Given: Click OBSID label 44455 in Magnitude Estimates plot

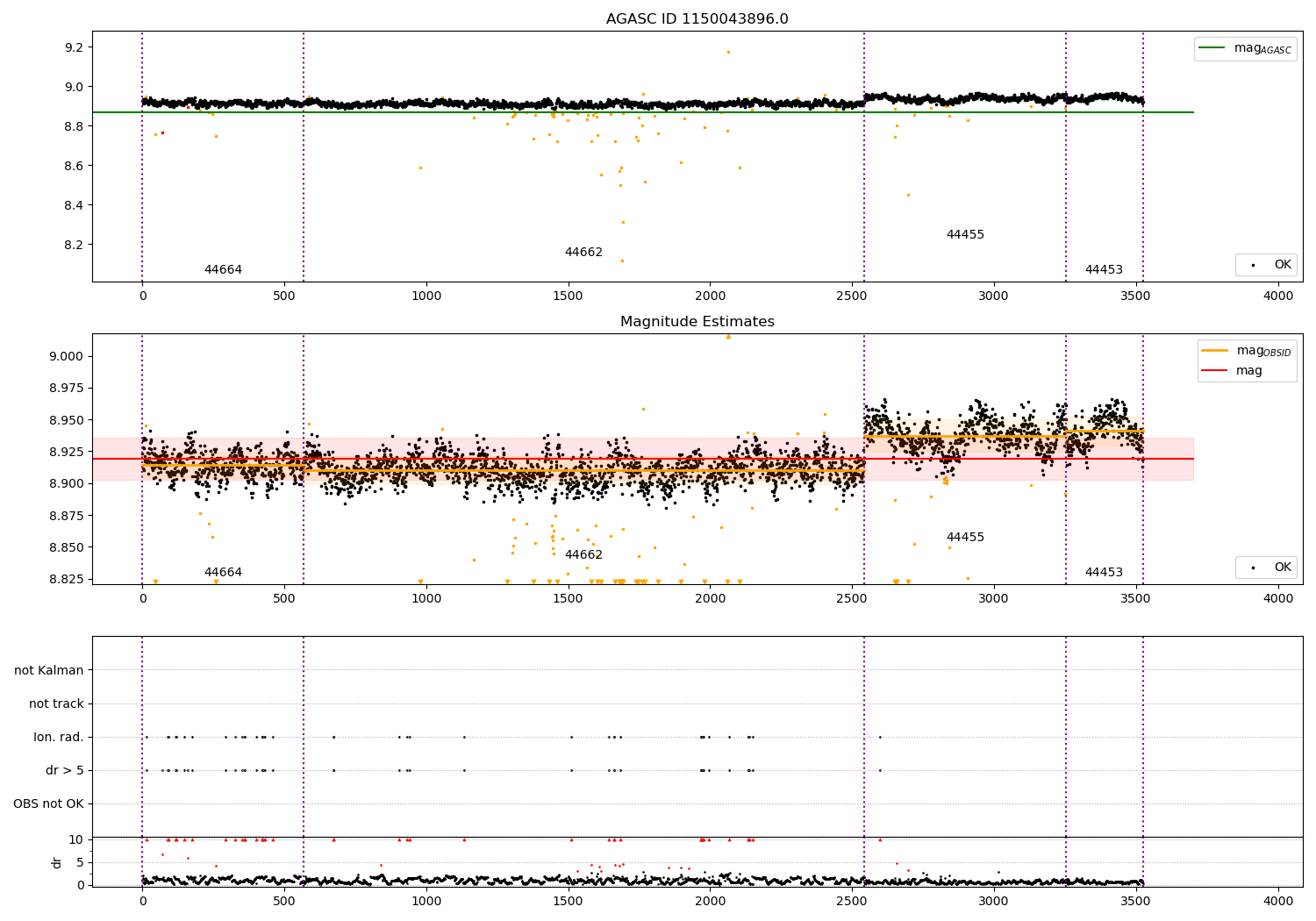Looking at the screenshot, I should point(965,538).
